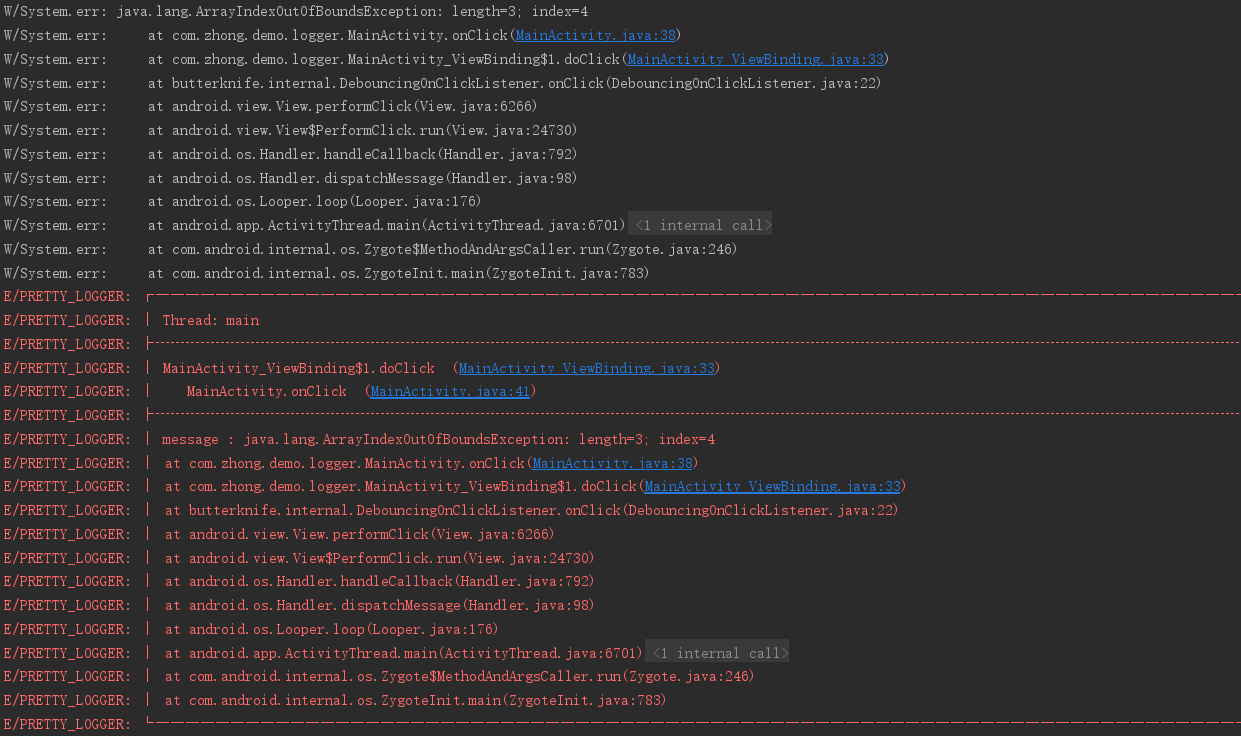
Task: Select W/System.err 'DebouncingOnClickListener.onClick' row
Action: coord(443,83)
